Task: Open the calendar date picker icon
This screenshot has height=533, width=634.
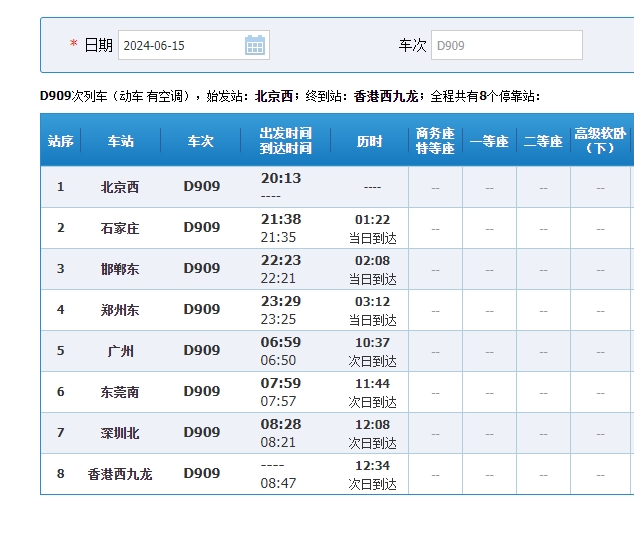Action: pos(255,45)
